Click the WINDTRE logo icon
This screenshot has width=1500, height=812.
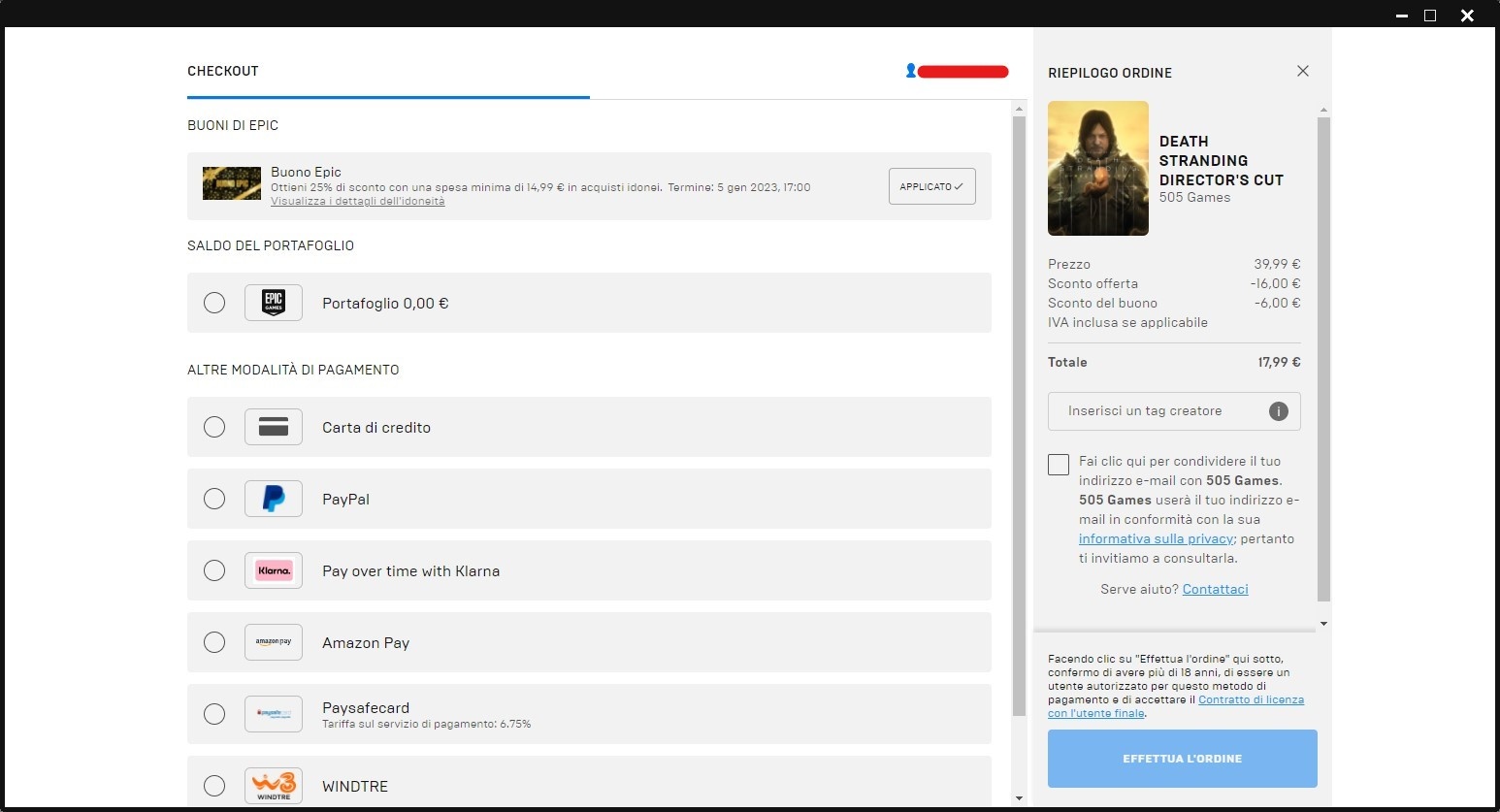pyautogui.click(x=274, y=786)
